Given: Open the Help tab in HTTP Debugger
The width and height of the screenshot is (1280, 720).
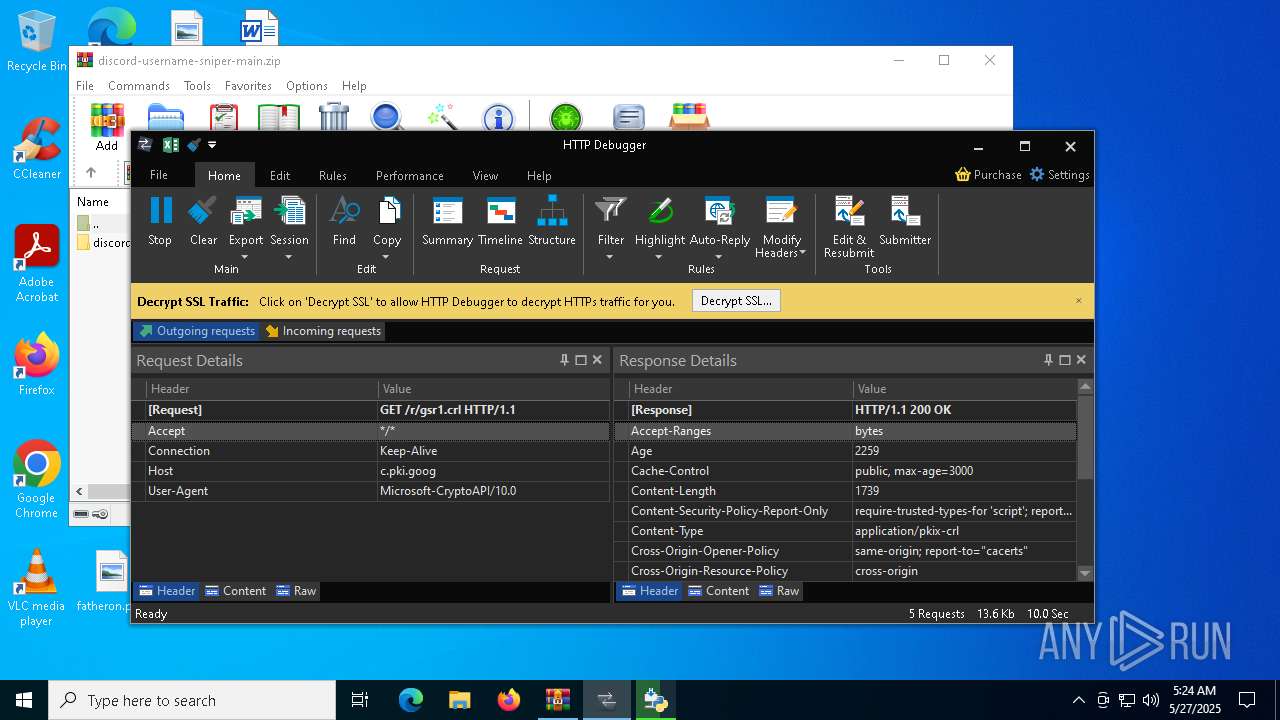Looking at the screenshot, I should 539,175.
